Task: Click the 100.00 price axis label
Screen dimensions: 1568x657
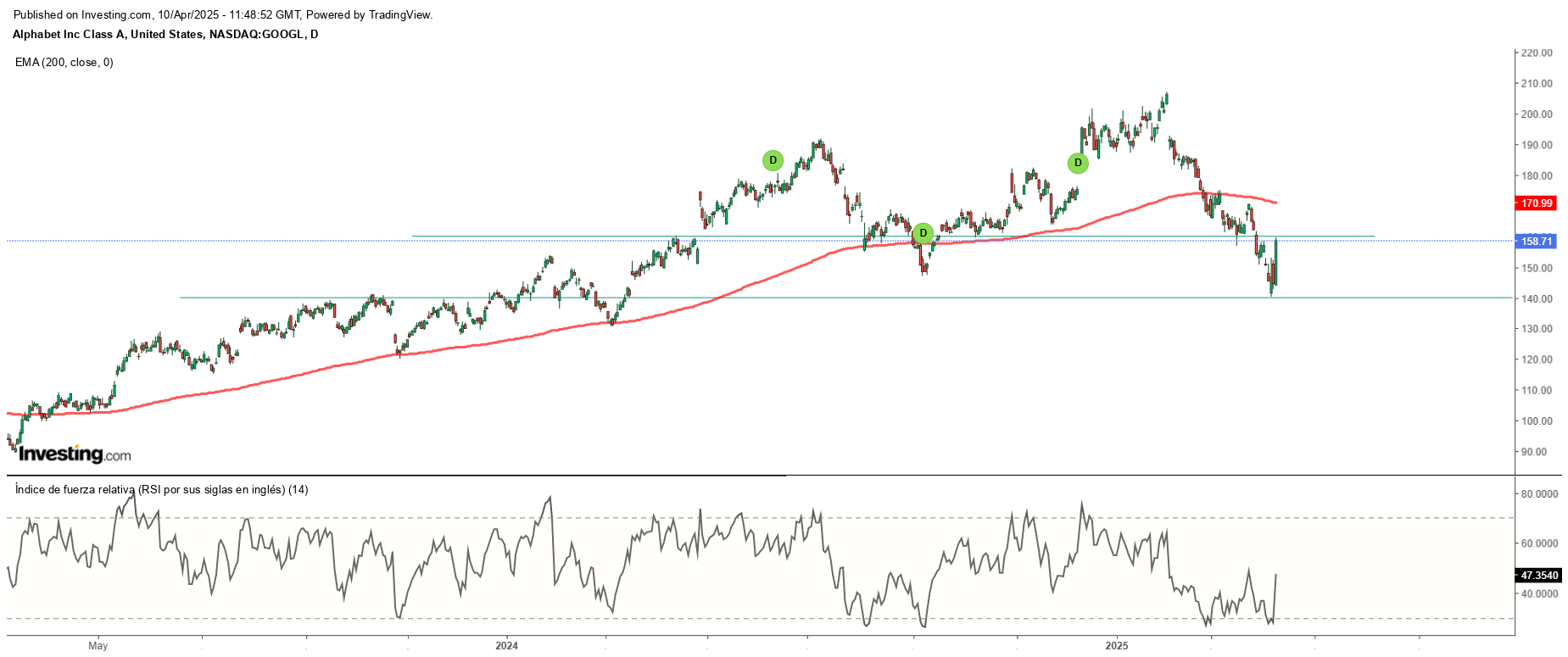Action: coord(1537,421)
